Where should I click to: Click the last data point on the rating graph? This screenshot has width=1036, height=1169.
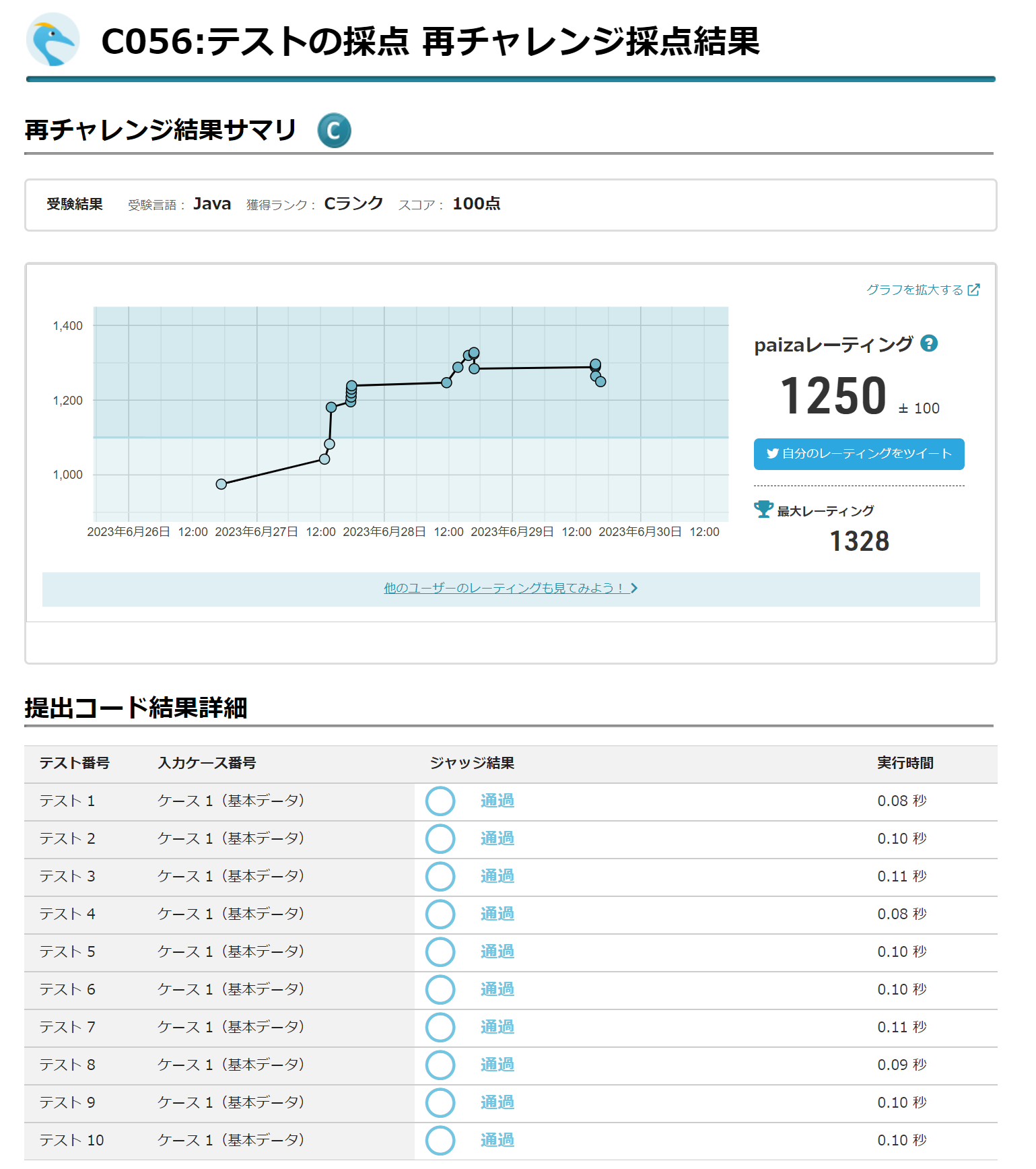(600, 382)
